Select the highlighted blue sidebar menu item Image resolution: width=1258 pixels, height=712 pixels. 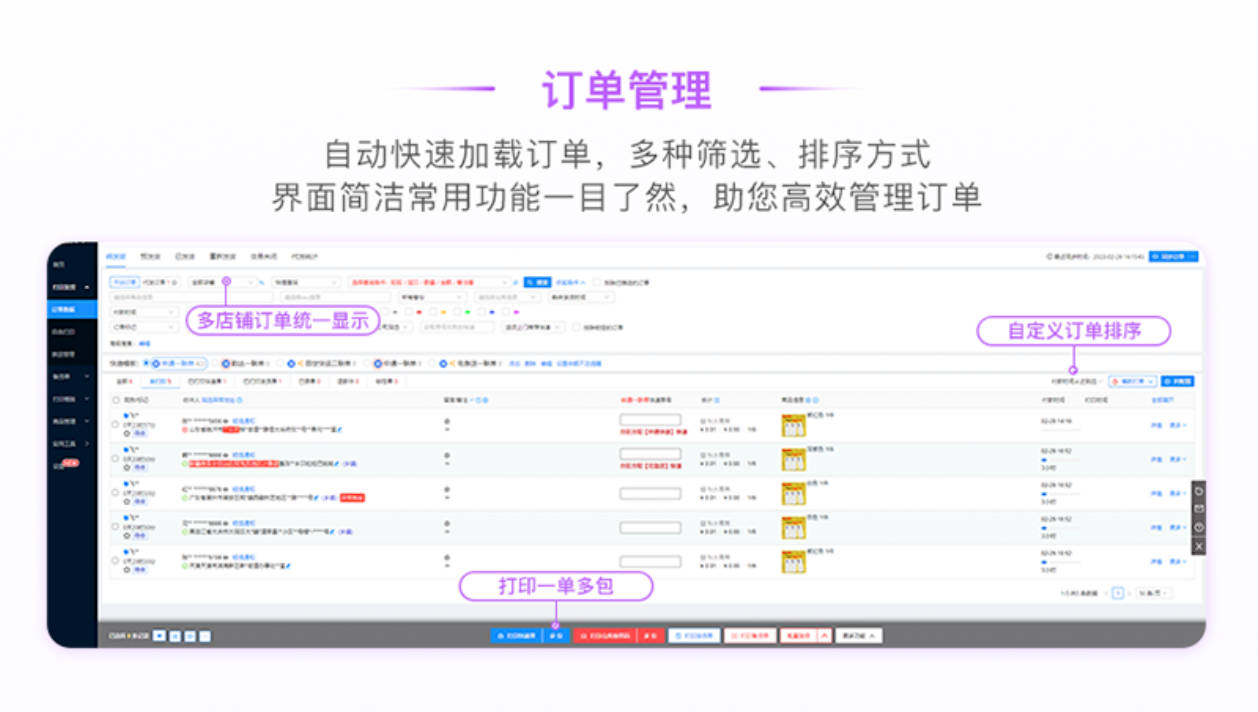[x=72, y=310]
